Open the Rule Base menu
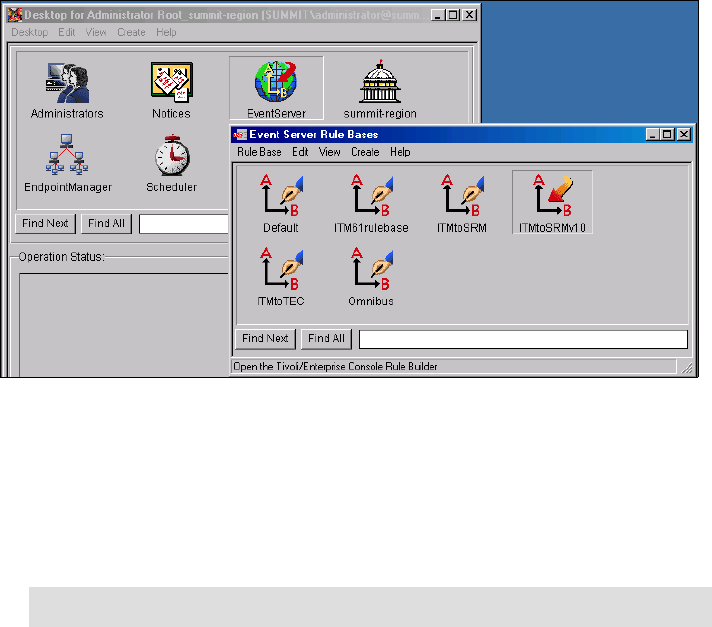The height and width of the screenshot is (627, 712). (x=259, y=152)
